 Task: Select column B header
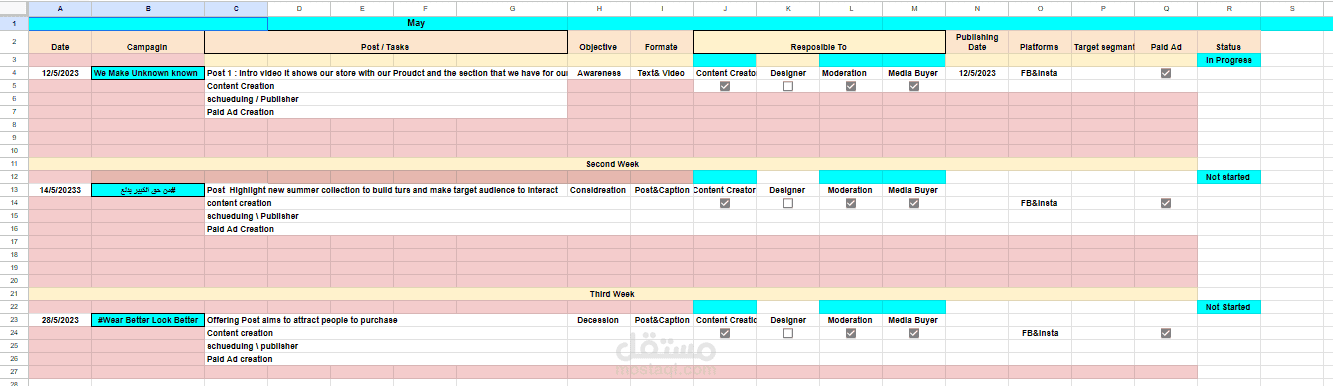[148, 8]
